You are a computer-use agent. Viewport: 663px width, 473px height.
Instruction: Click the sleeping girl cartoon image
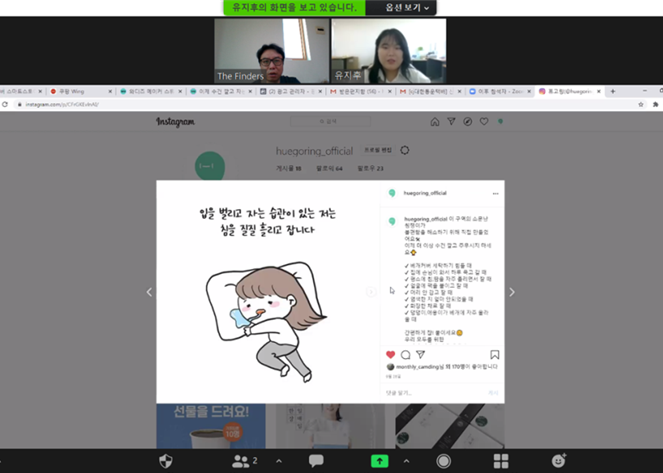point(266,322)
